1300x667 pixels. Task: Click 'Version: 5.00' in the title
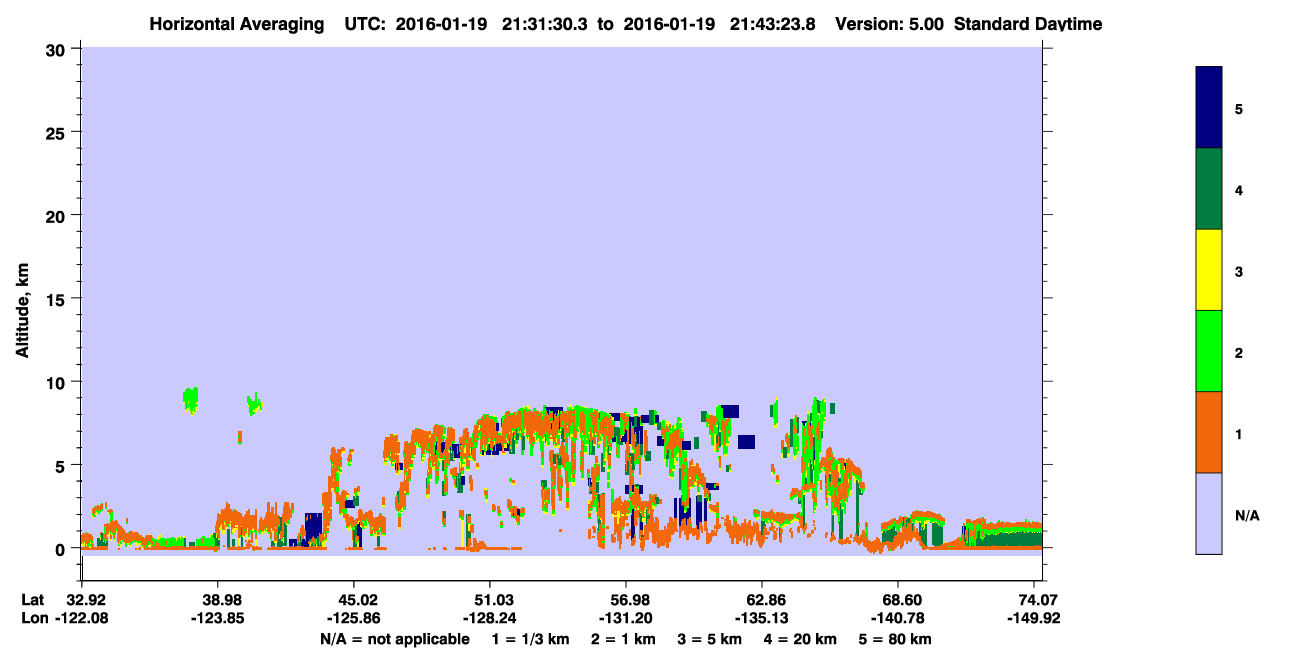[891, 24]
